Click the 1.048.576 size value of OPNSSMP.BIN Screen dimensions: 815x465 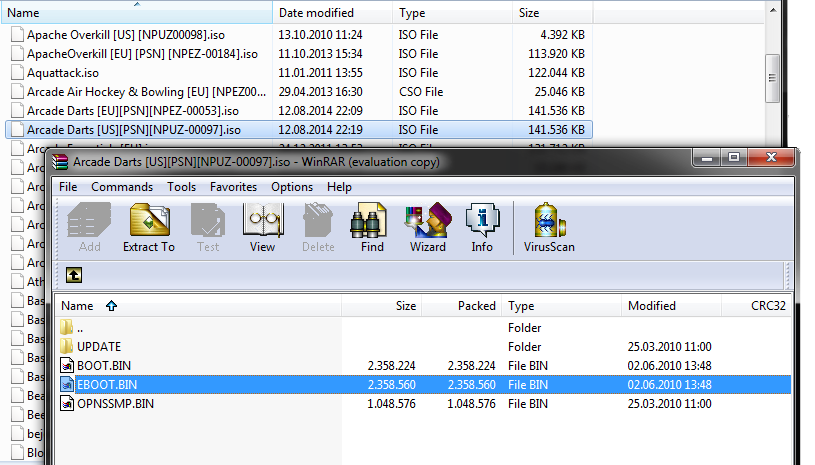click(x=391, y=404)
